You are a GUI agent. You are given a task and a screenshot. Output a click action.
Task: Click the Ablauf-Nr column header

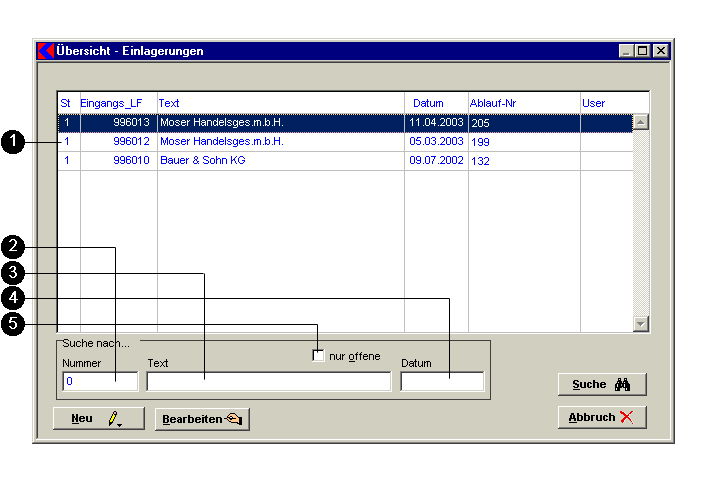tap(492, 103)
